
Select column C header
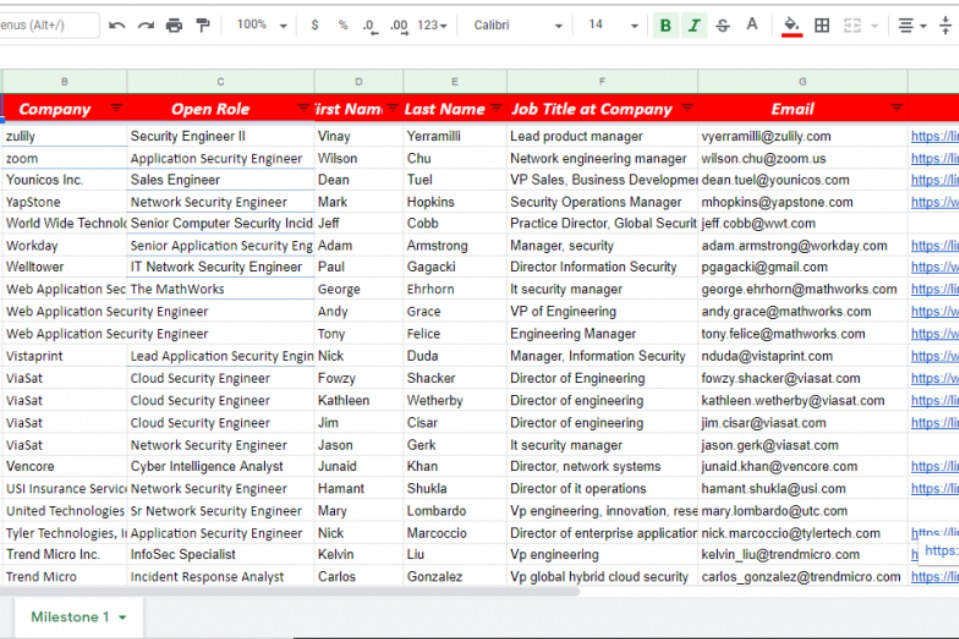[x=221, y=81]
